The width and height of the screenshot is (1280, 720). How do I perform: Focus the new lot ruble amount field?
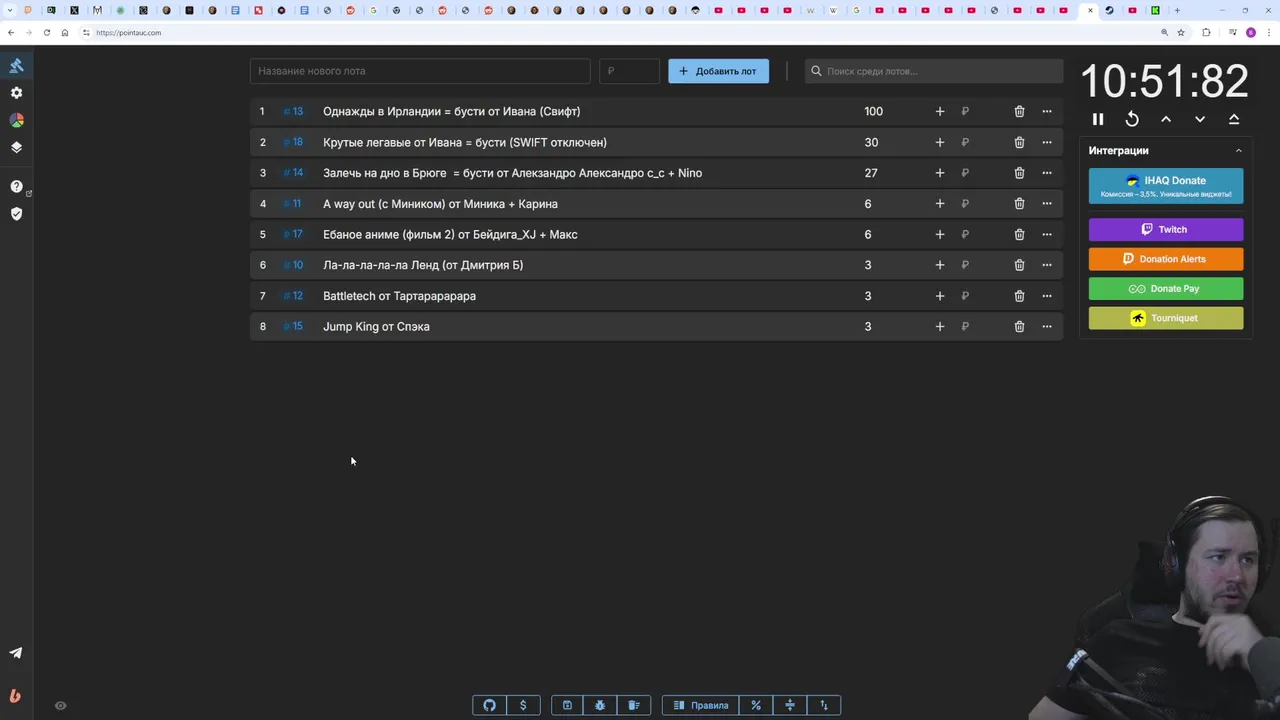pos(629,71)
